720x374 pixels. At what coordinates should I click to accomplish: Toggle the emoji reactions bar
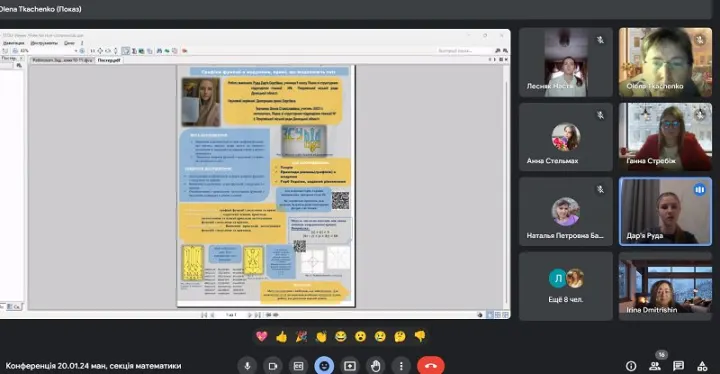click(324, 366)
